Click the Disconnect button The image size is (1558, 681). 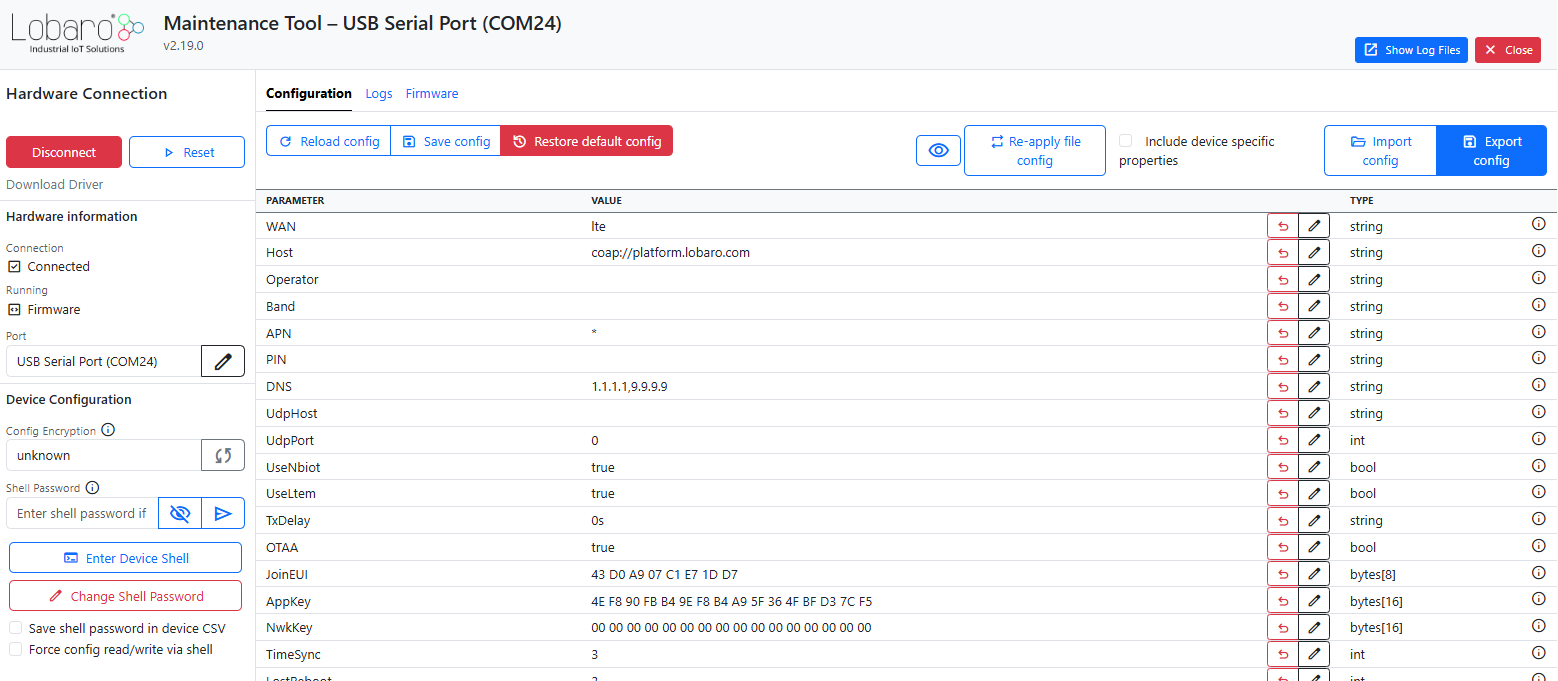(x=64, y=152)
